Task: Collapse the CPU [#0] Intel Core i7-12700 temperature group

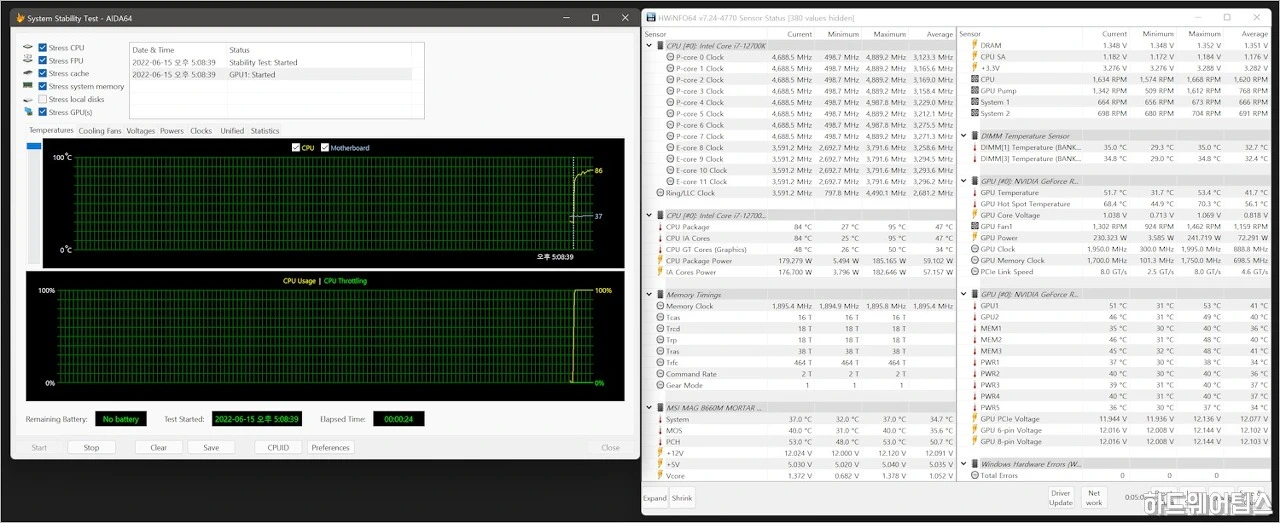Action: tap(649, 215)
